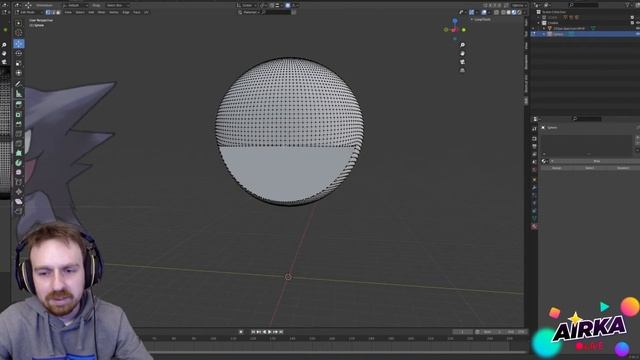640x360 pixels.
Task: Open the Vertex menu
Action: [114, 12]
